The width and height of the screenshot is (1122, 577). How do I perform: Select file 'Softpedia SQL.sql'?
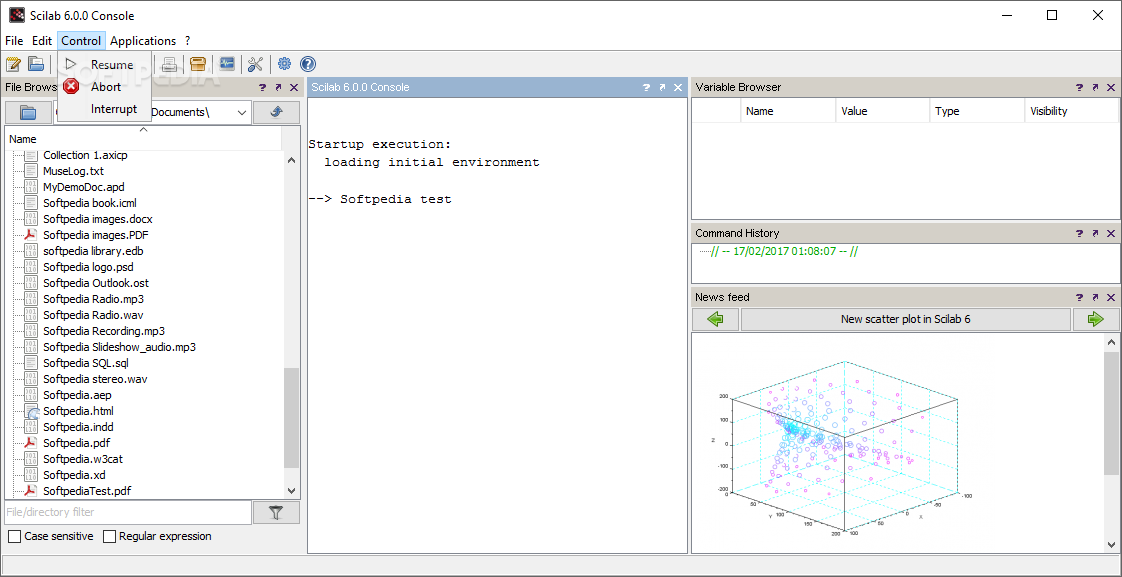(85, 363)
